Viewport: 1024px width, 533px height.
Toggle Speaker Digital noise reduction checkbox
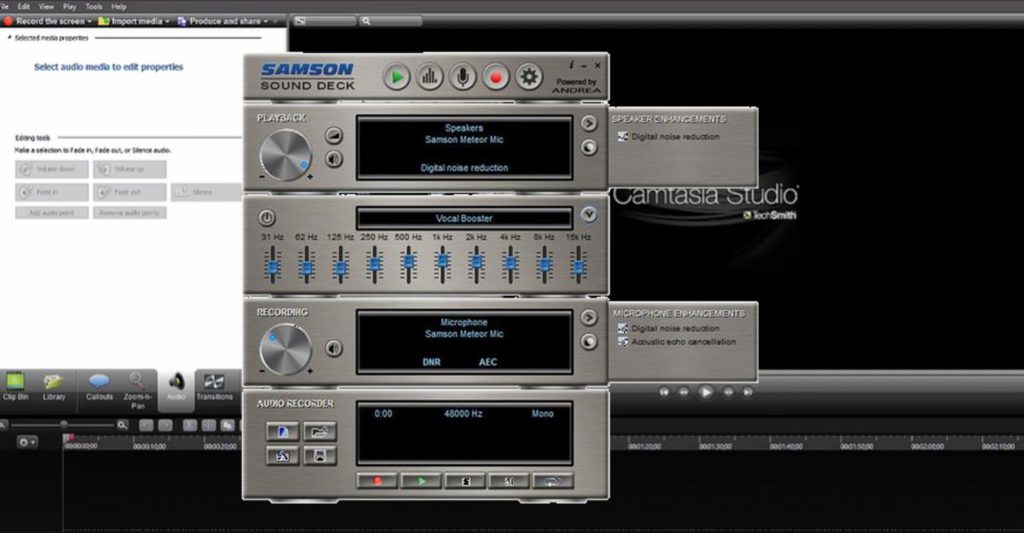(621, 137)
